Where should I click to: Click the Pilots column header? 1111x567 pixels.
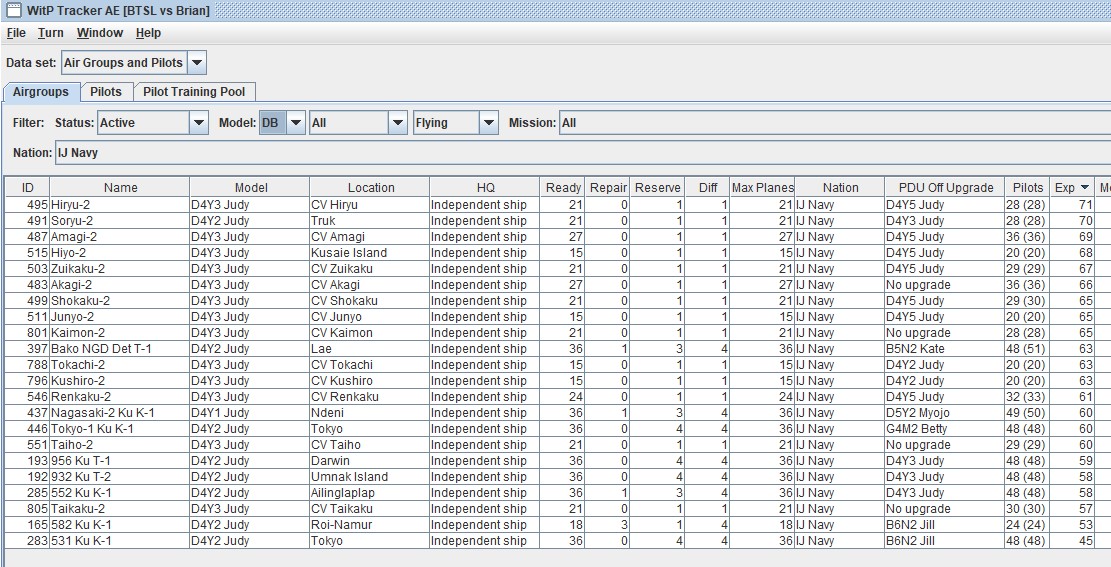[1027, 188]
